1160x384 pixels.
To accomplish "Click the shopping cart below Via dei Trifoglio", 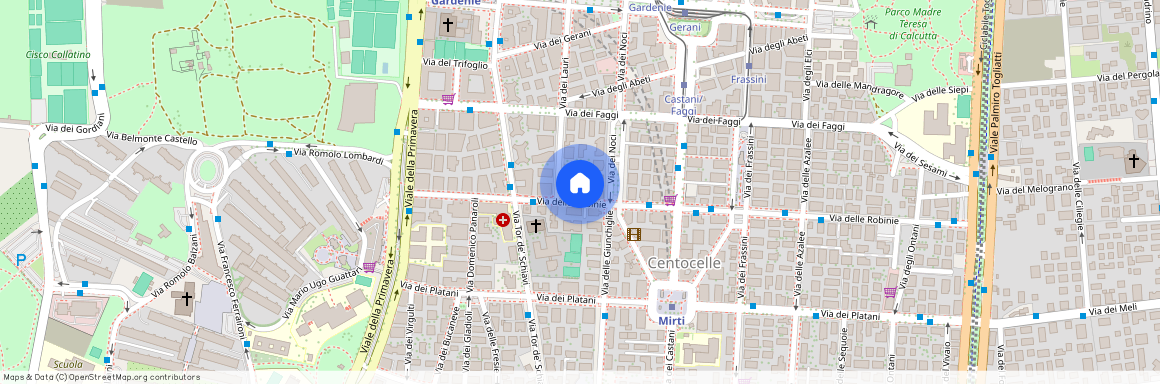I will point(448,99).
